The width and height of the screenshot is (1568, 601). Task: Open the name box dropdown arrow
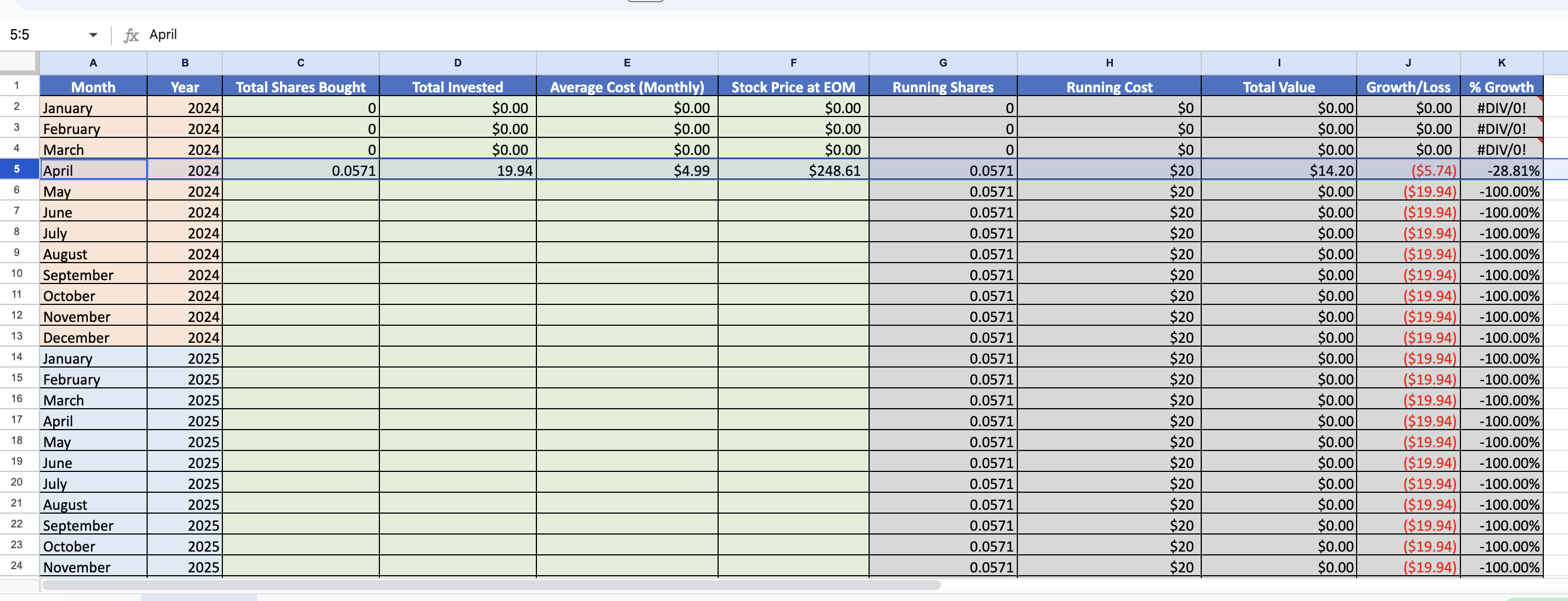(93, 35)
